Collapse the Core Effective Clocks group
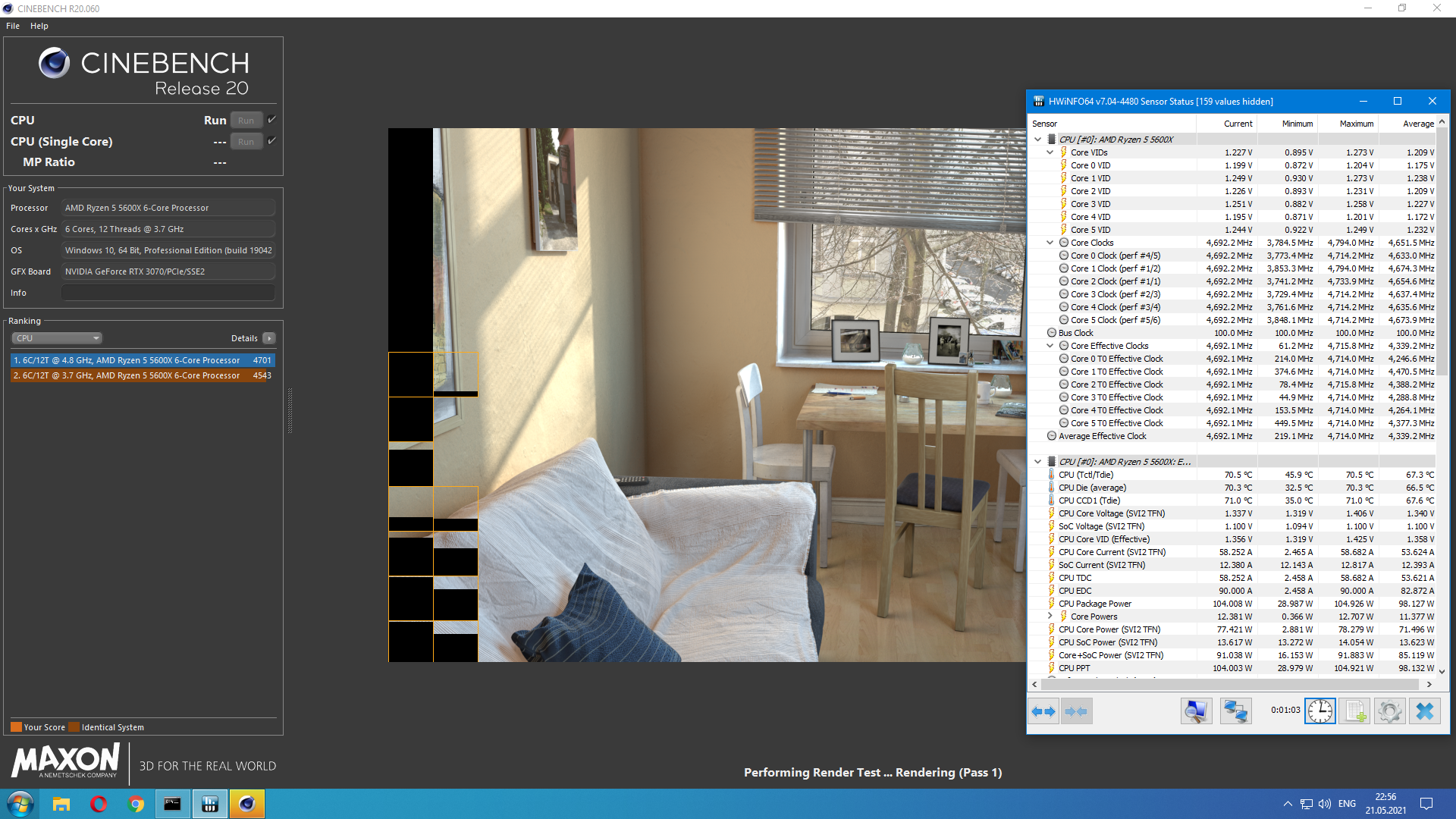The width and height of the screenshot is (1456, 819). pyautogui.click(x=1050, y=346)
